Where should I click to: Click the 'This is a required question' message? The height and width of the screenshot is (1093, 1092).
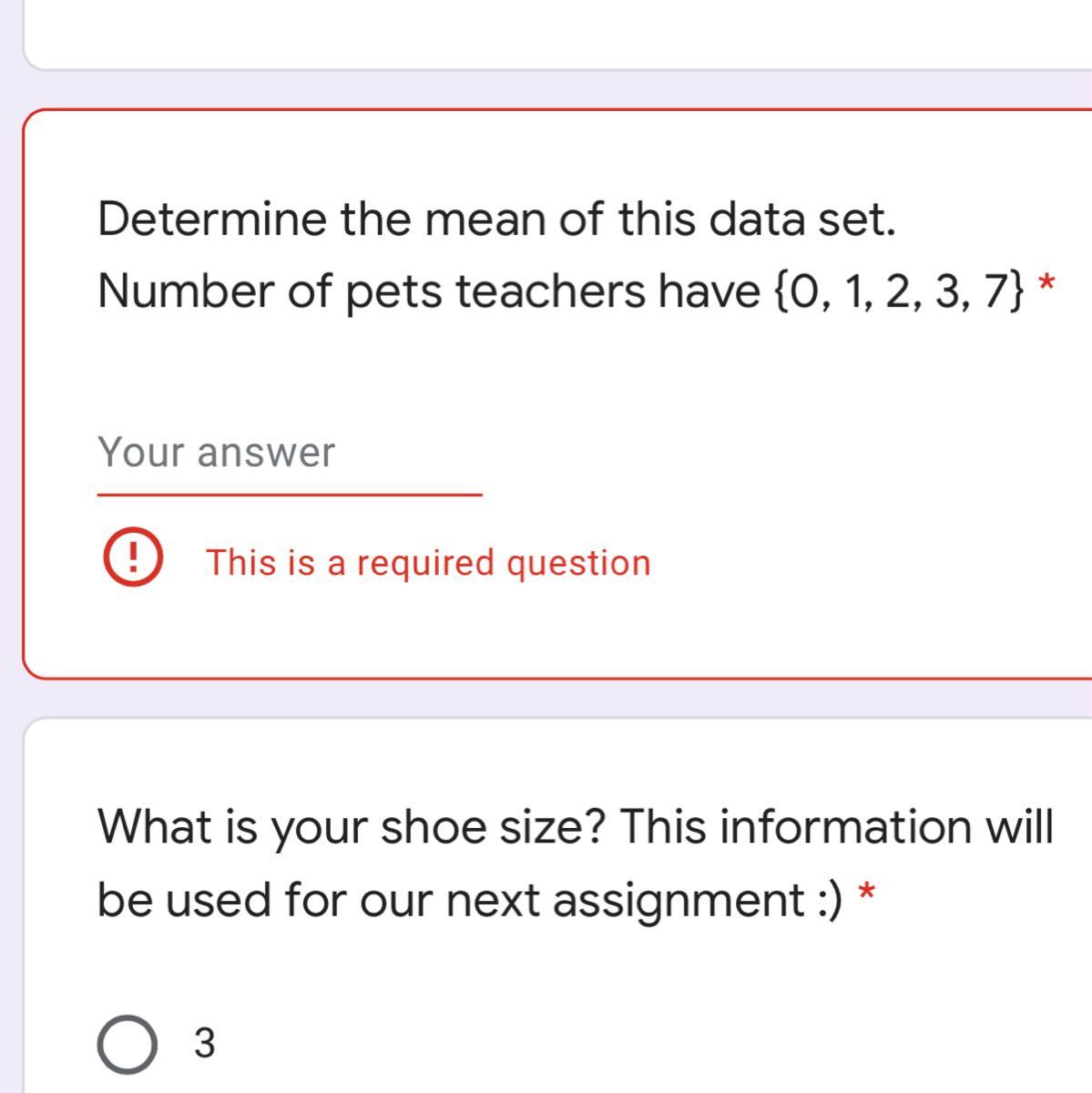click(x=428, y=563)
